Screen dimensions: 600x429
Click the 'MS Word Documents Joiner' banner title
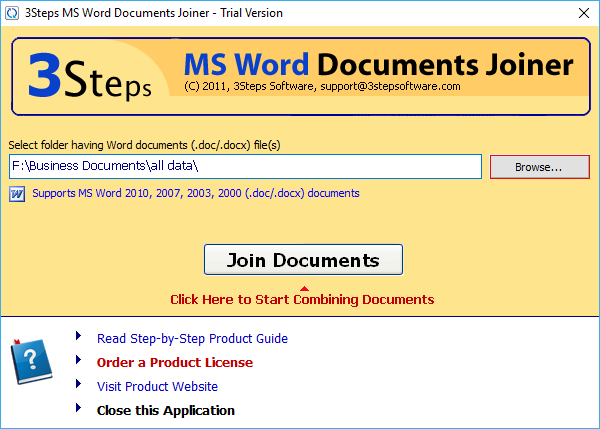point(378,64)
